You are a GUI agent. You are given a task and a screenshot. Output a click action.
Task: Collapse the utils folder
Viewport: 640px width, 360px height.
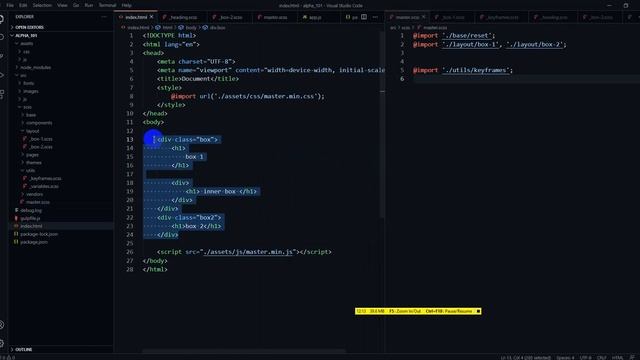click(x=30, y=170)
